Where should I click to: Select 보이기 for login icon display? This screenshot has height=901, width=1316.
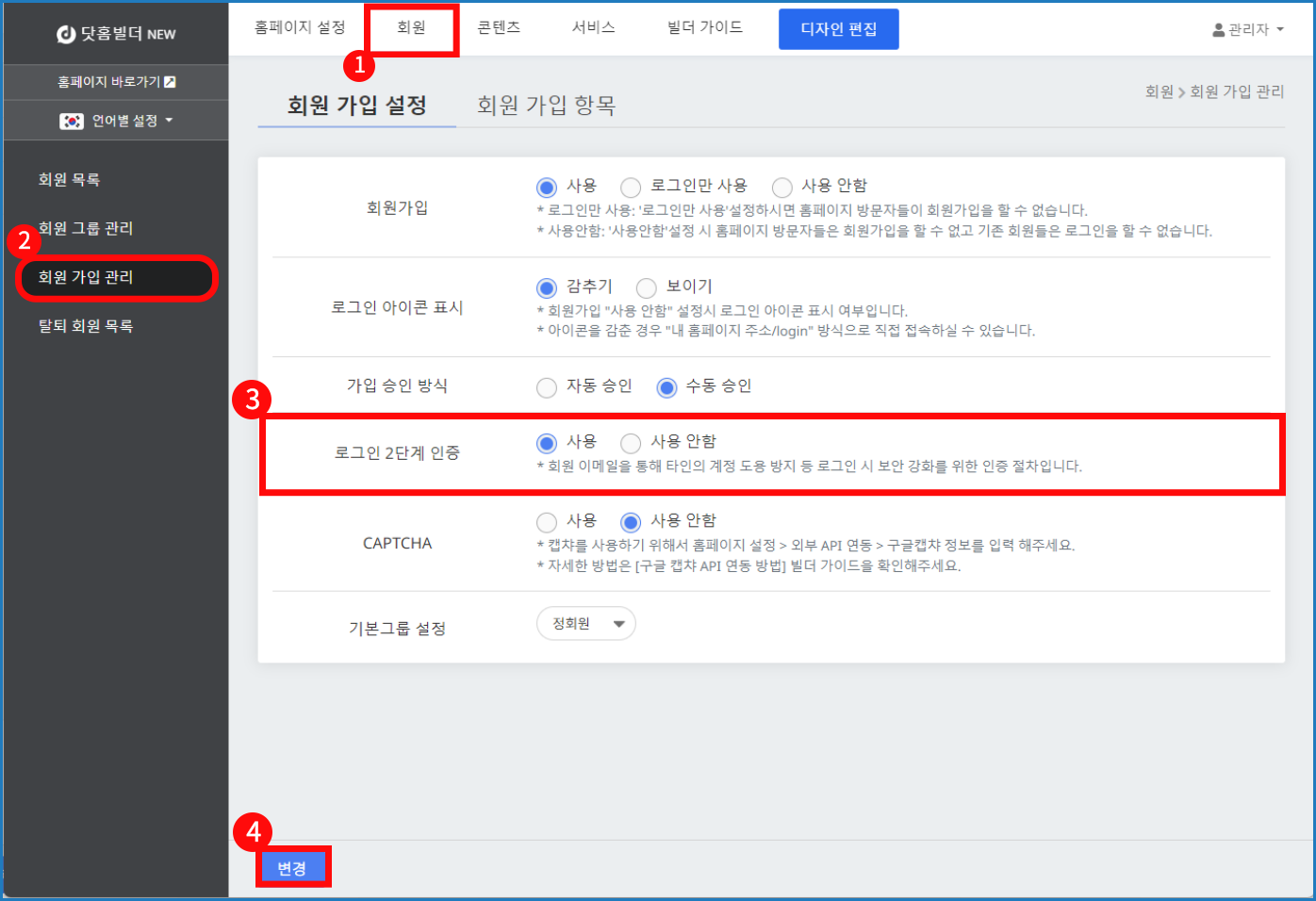[x=646, y=287]
